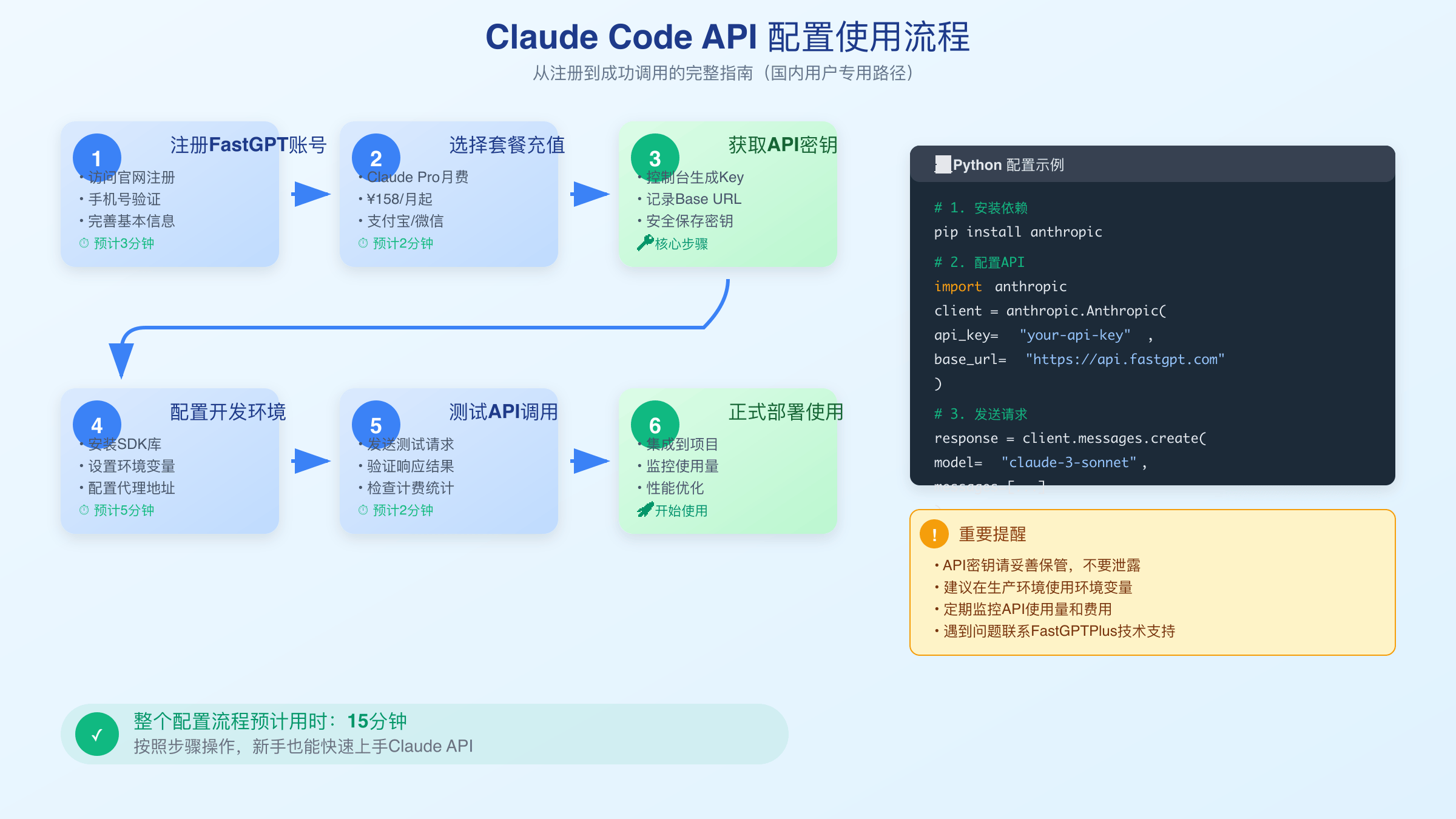The height and width of the screenshot is (819, 1456).
Task: Click the 记录Base URL bullet
Action: point(689,199)
